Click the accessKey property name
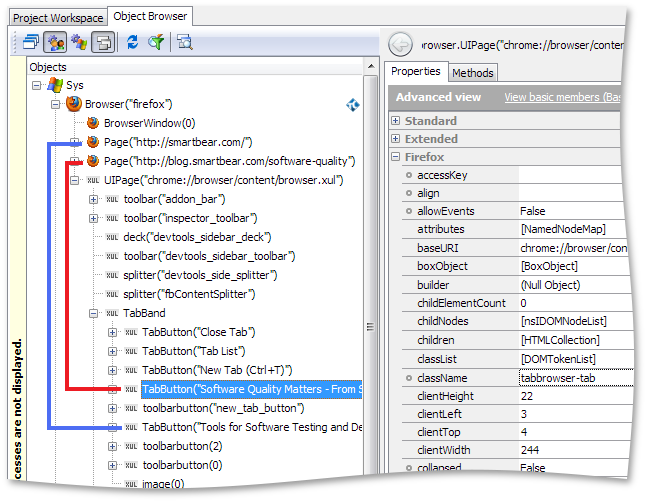This screenshot has width=648, height=503. [442, 175]
